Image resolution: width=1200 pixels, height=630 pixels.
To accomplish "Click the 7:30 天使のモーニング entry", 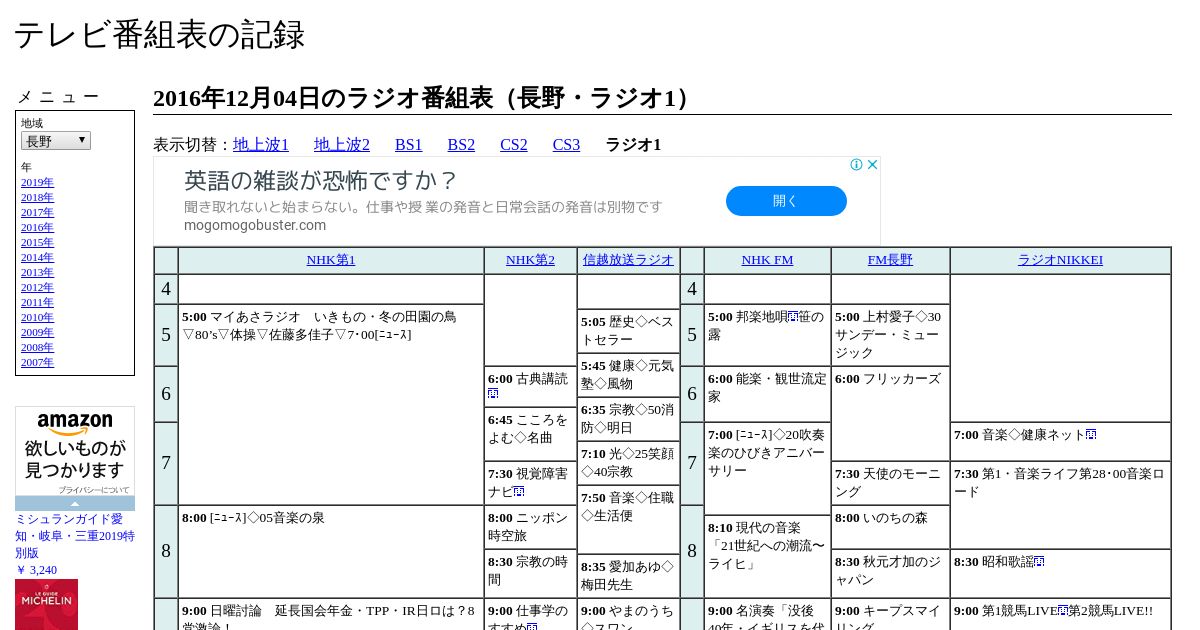I will click(890, 483).
